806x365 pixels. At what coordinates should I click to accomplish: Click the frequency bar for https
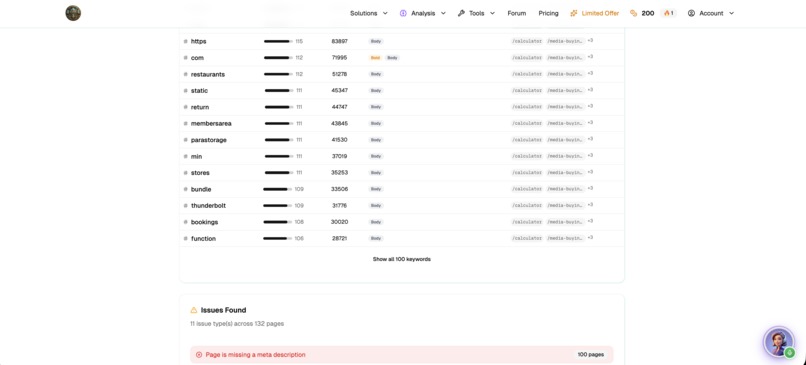click(x=278, y=41)
